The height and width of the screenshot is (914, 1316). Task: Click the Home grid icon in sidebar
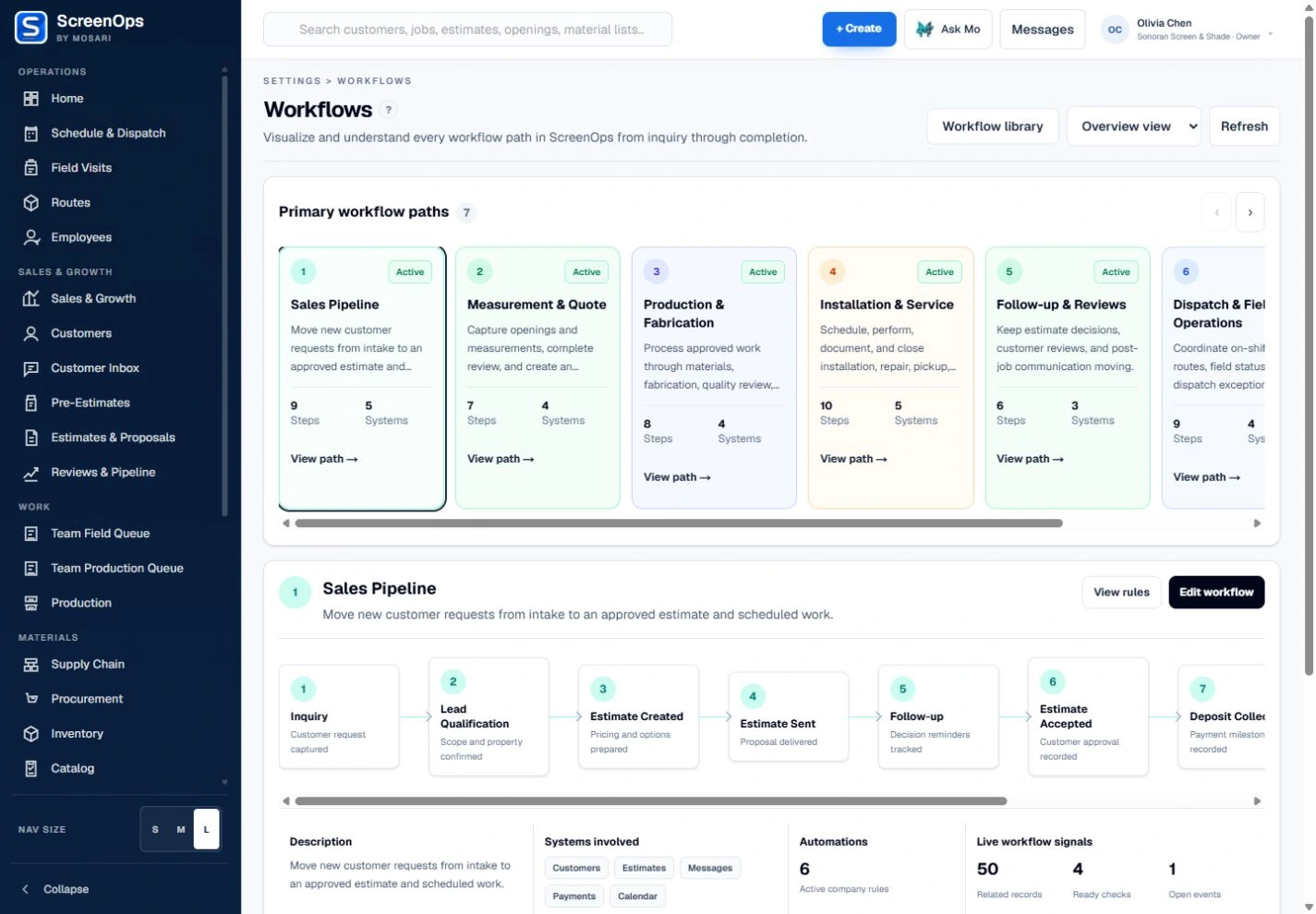click(30, 99)
